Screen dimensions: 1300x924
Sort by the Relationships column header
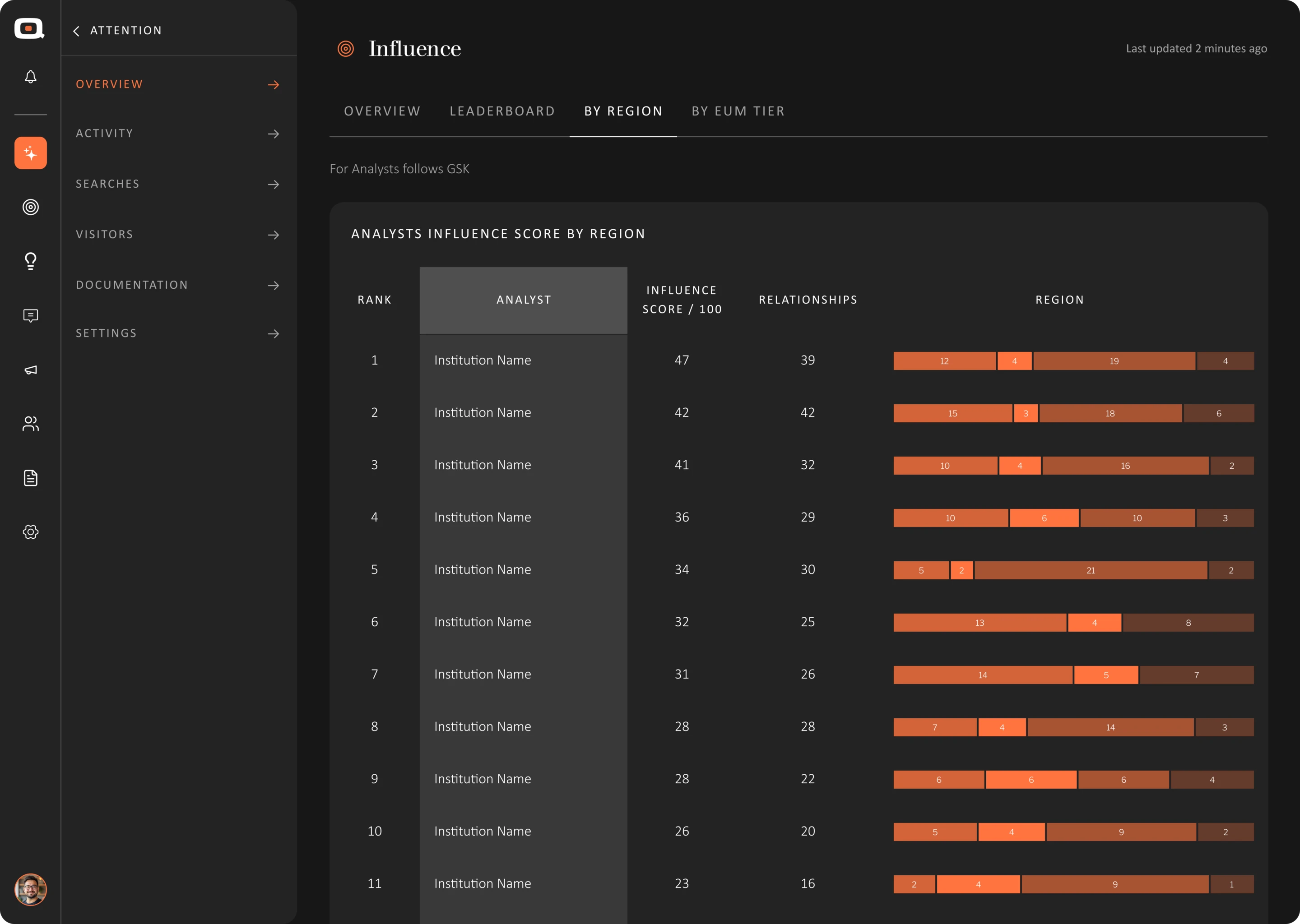808,300
